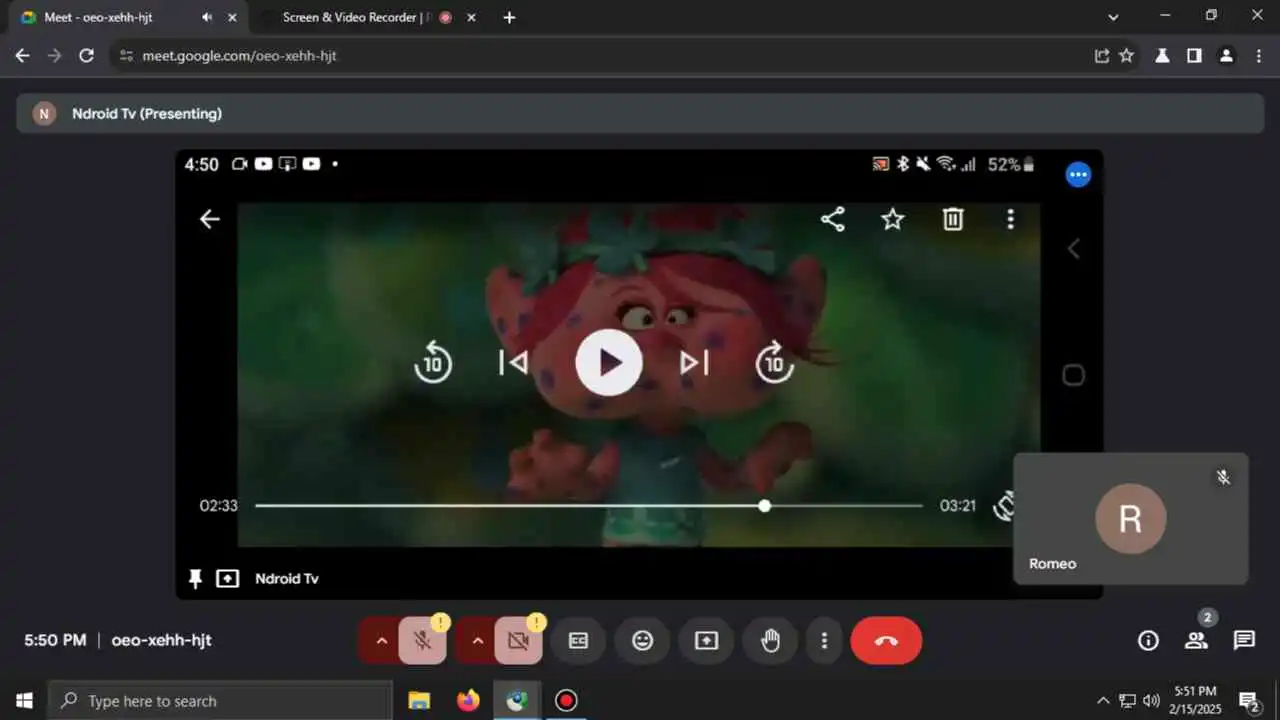Tap Android home square on phone sidebar
Screen dimensions: 1280x720
[1073, 375]
